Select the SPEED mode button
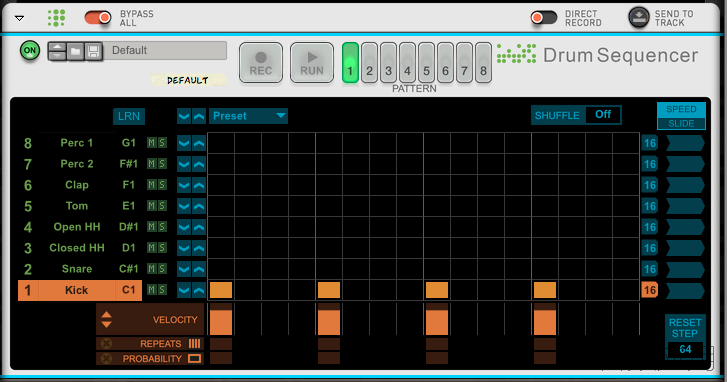 point(681,109)
